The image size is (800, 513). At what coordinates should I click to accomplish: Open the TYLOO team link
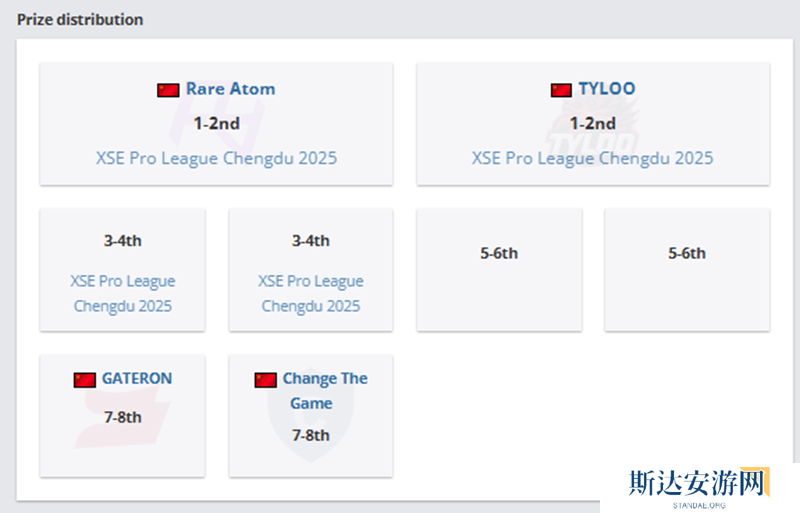tap(606, 89)
